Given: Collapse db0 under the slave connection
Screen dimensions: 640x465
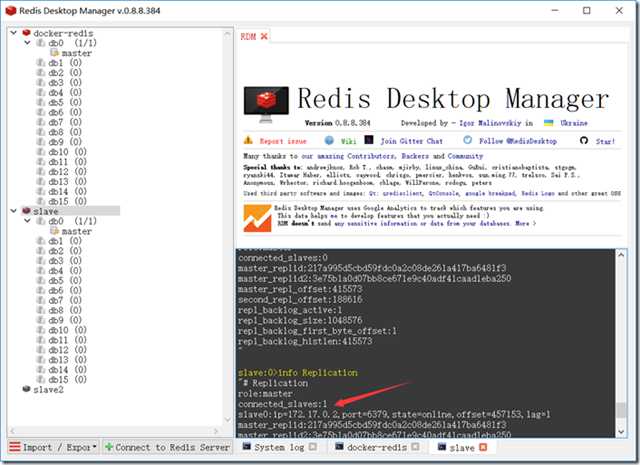Looking at the screenshot, I should pyautogui.click(x=28, y=220).
